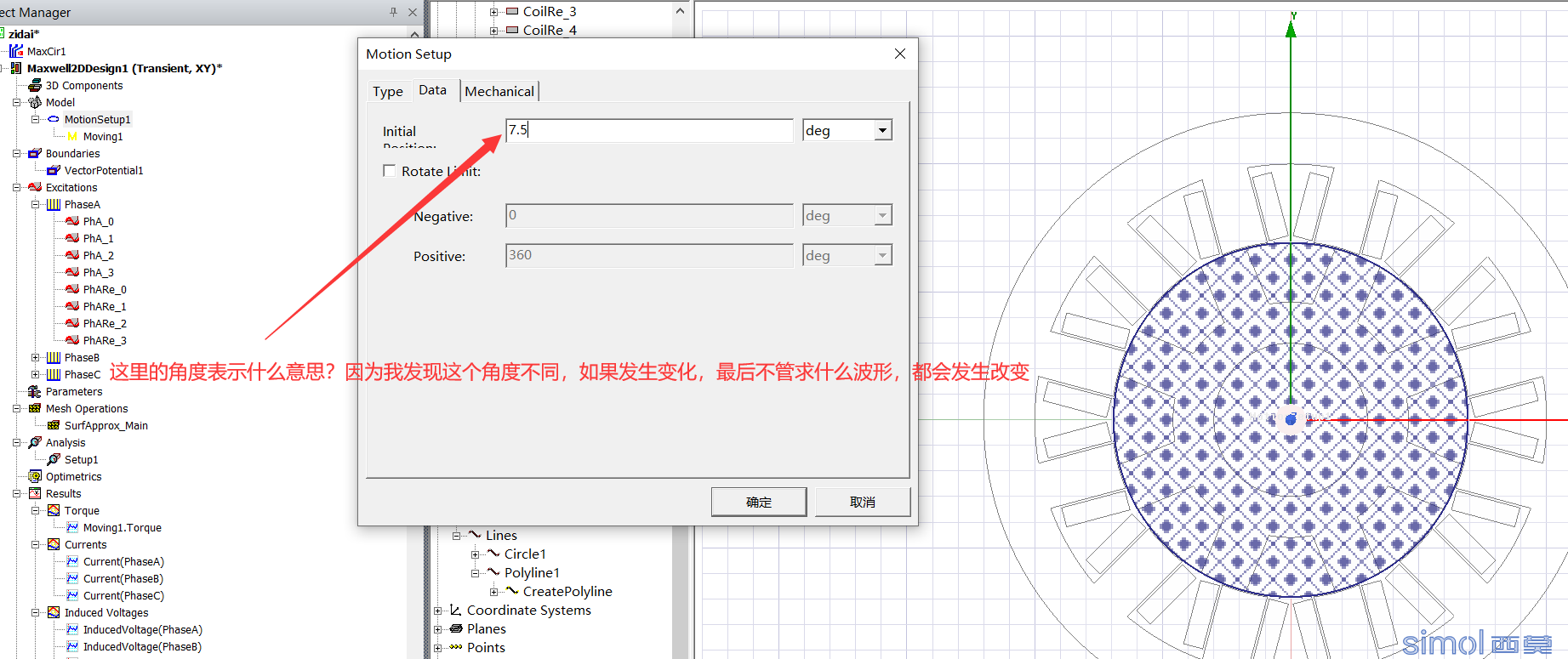1568x659 pixels.
Task: Collapse the Mesh Operations node
Action: pos(16,408)
